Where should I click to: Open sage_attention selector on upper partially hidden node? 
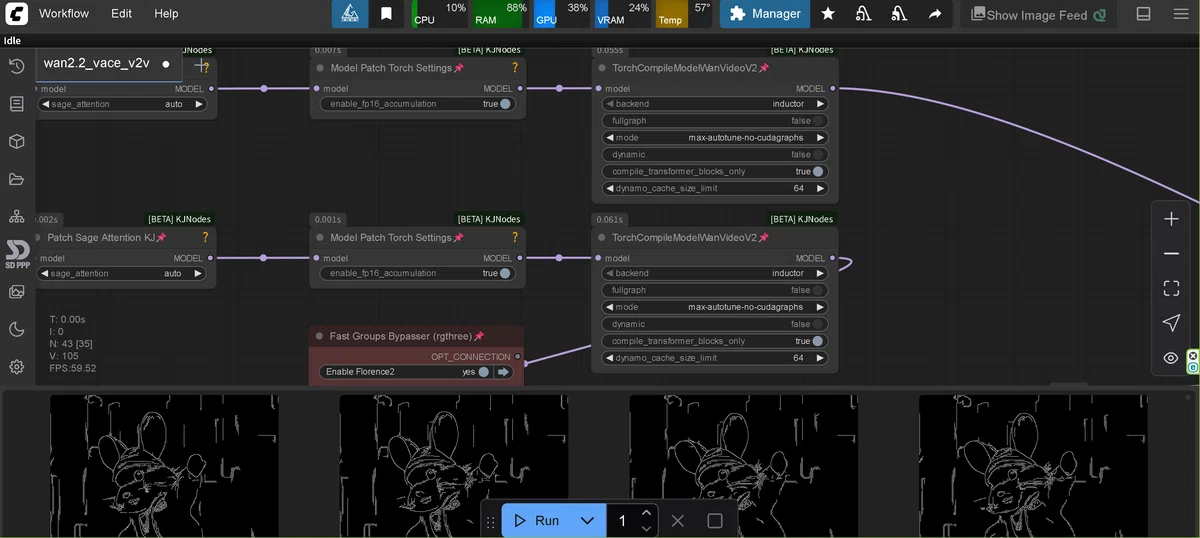(122, 104)
